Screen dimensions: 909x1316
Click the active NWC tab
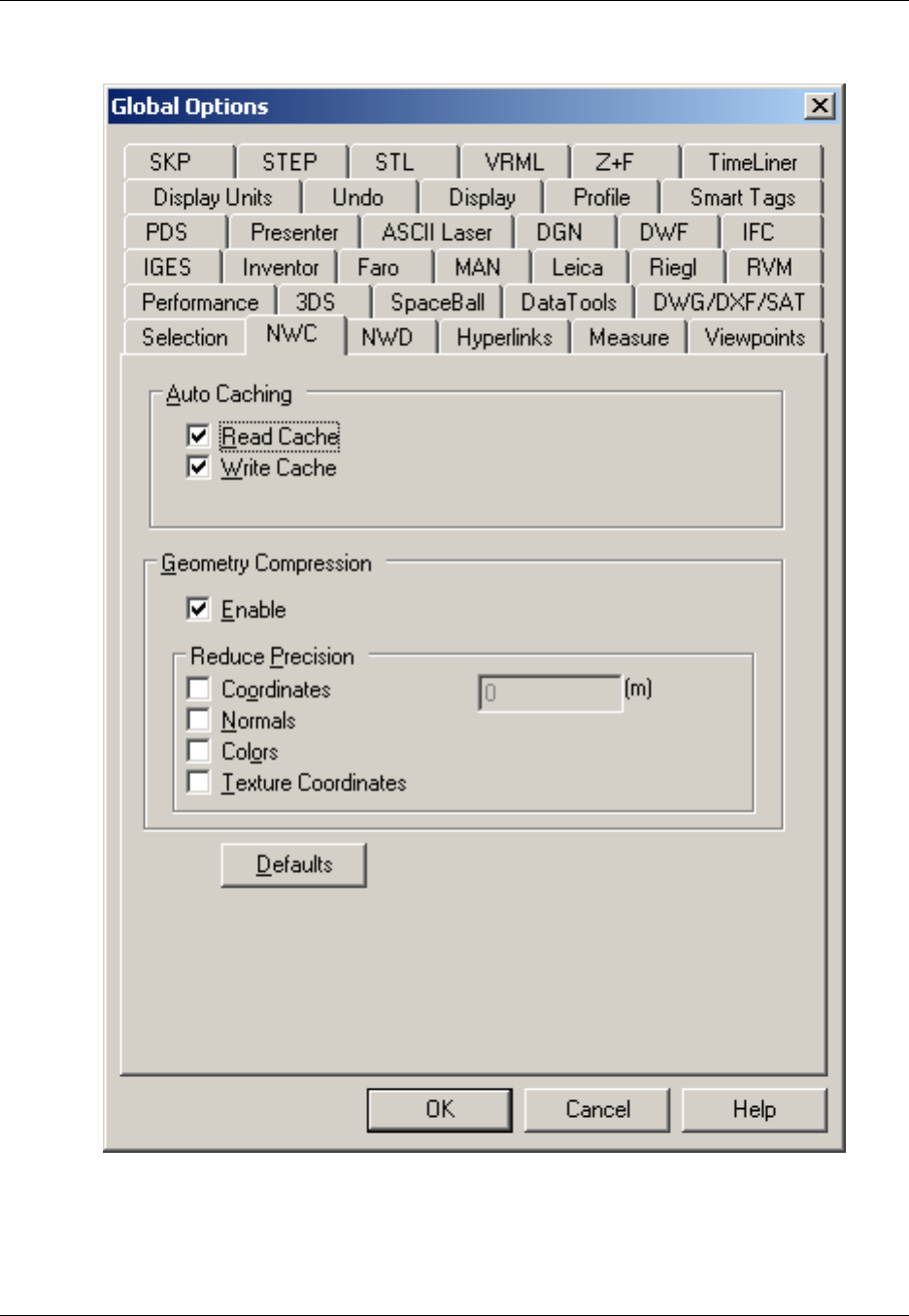295,334
